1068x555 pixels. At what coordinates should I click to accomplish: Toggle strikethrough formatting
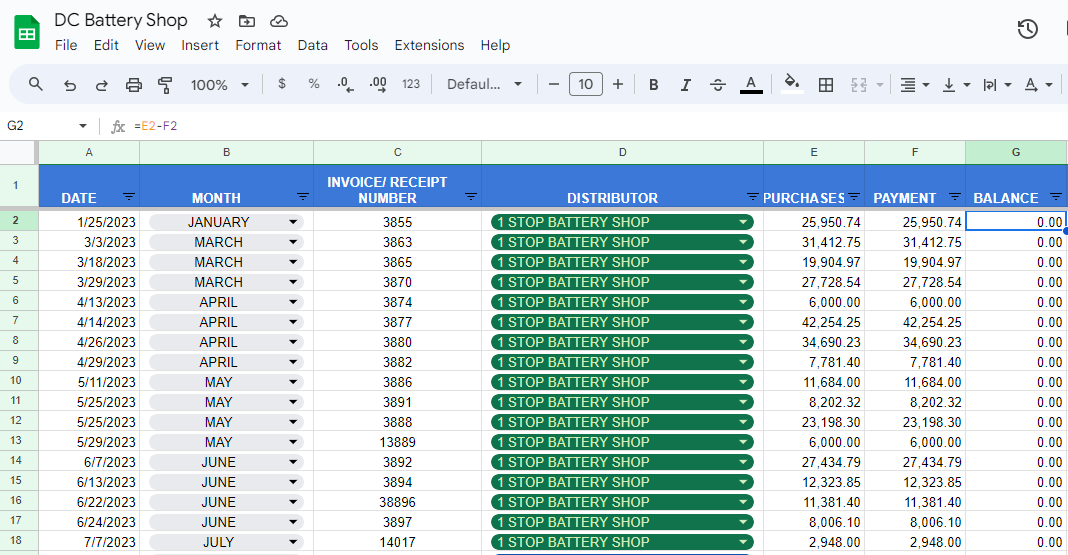click(717, 84)
